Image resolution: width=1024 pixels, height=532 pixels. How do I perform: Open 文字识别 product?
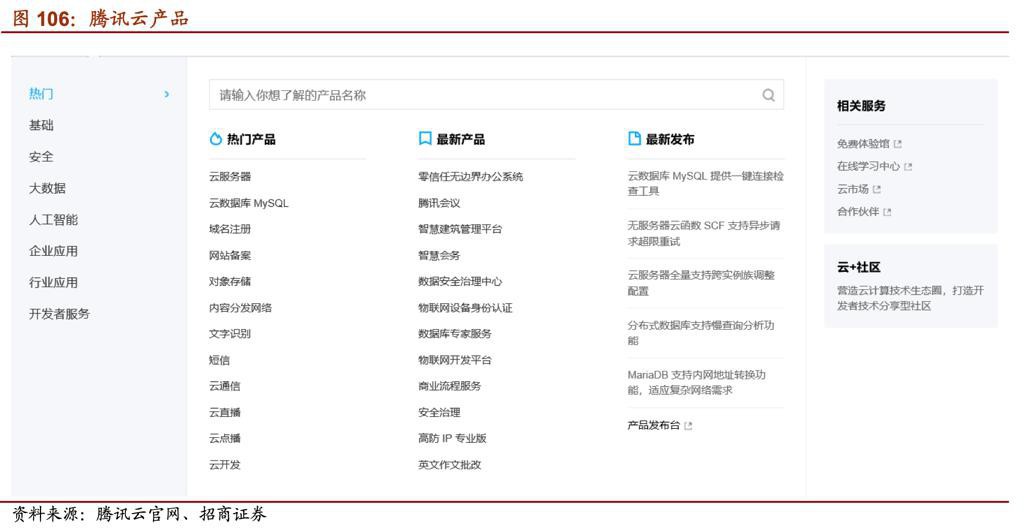(230, 334)
